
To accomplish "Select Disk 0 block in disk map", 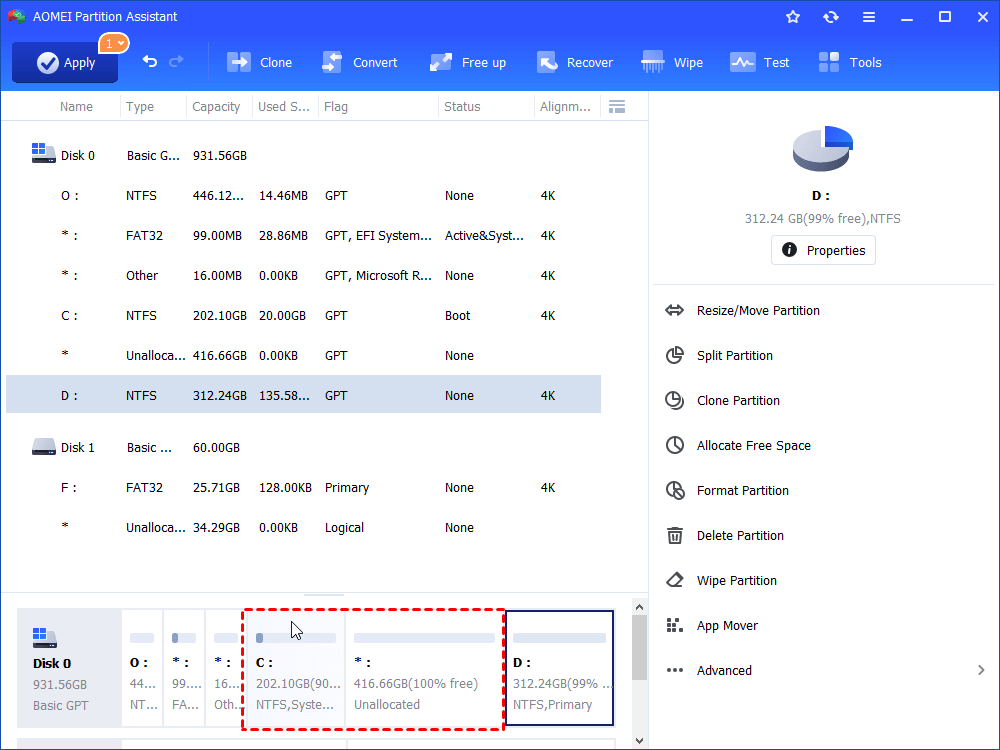I will pos(69,668).
